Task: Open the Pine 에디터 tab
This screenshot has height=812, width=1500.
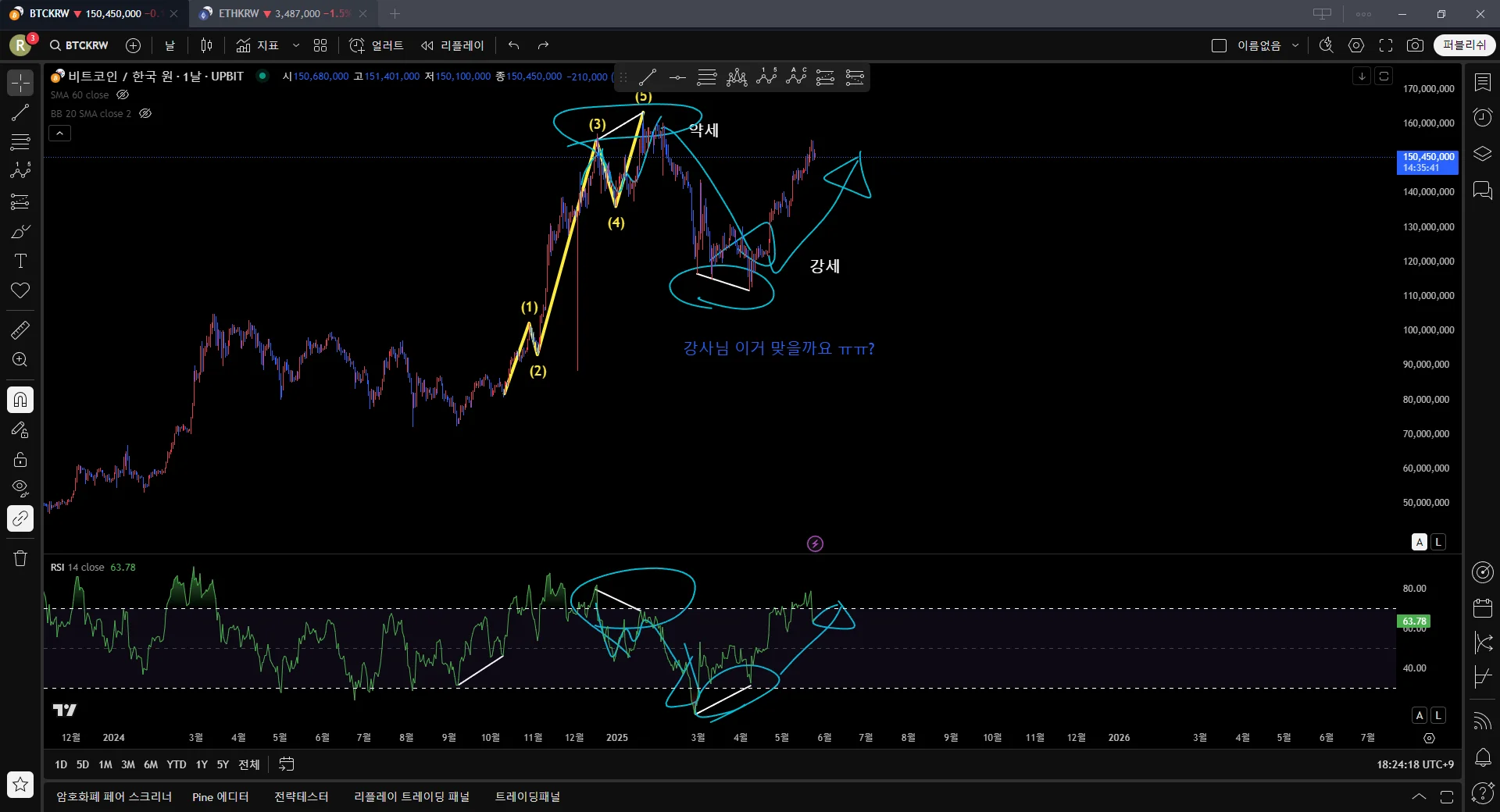Action: [x=220, y=796]
